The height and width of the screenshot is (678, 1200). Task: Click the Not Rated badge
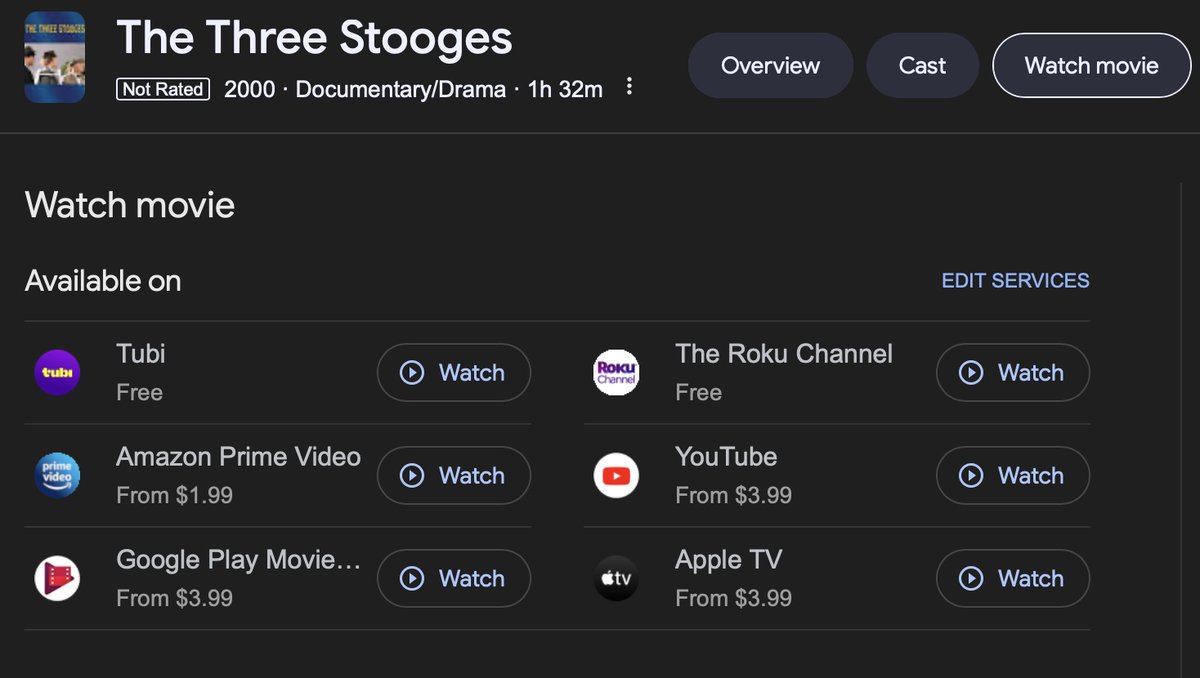pyautogui.click(x=163, y=89)
